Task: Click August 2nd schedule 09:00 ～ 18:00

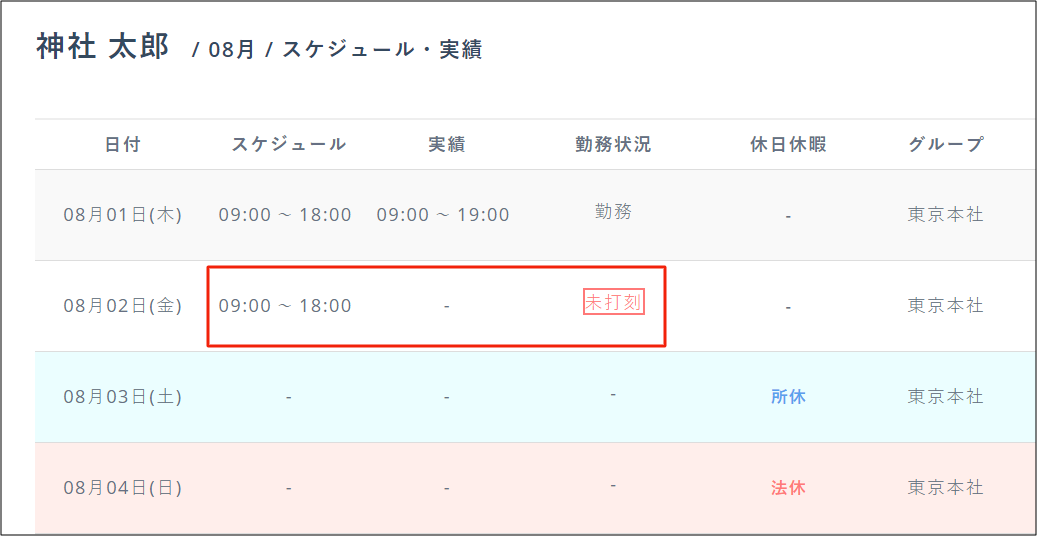Action: tap(285, 306)
